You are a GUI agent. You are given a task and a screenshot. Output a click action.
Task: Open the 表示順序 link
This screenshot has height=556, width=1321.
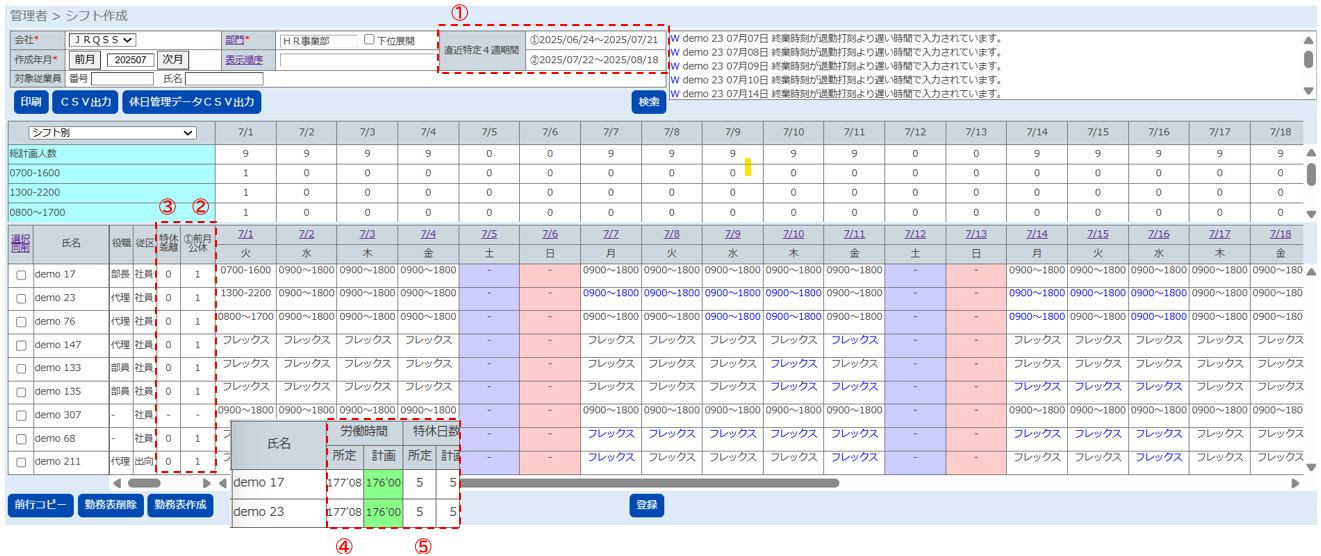pyautogui.click(x=243, y=59)
